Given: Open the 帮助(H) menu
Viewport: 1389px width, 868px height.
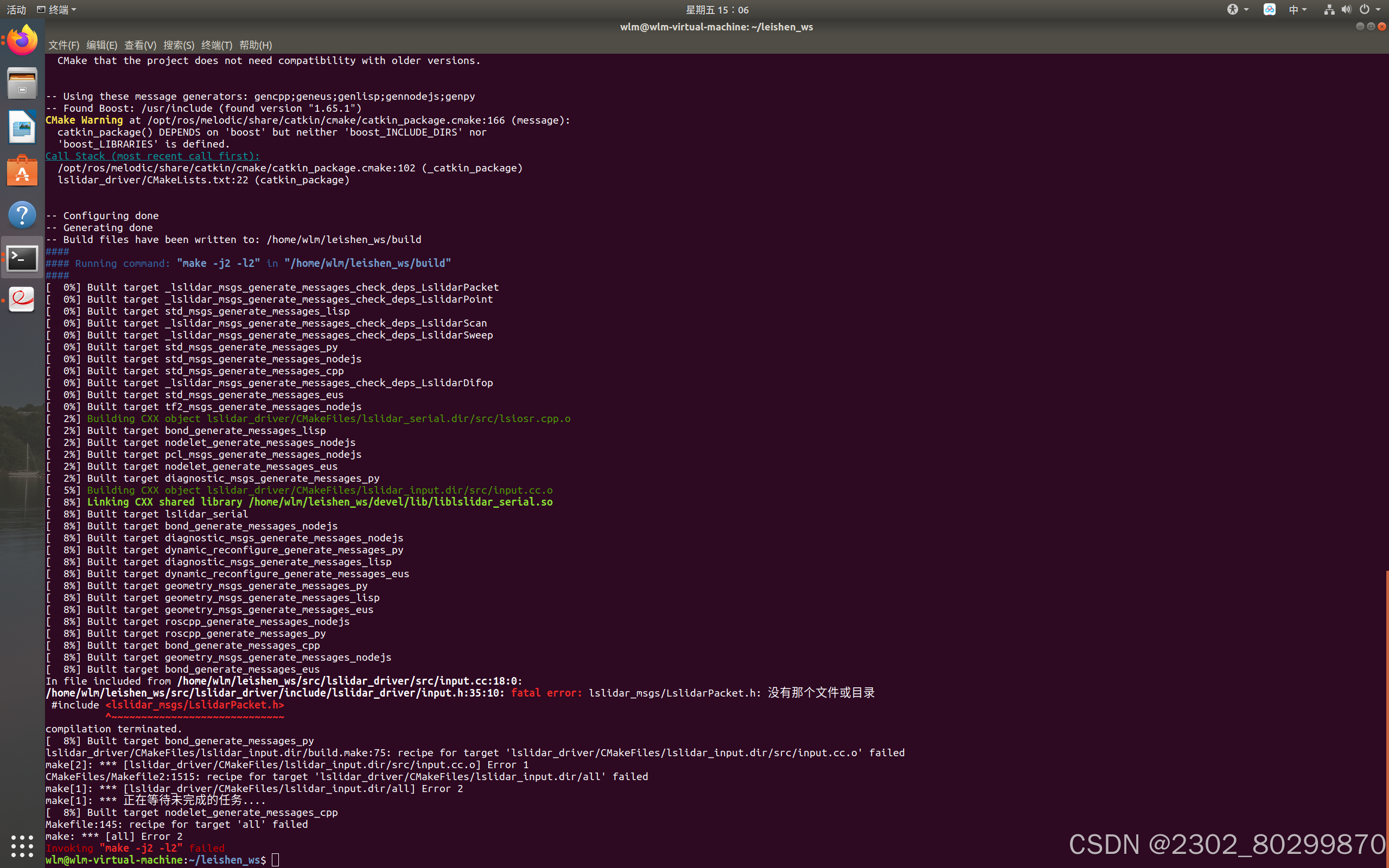Looking at the screenshot, I should click(256, 45).
